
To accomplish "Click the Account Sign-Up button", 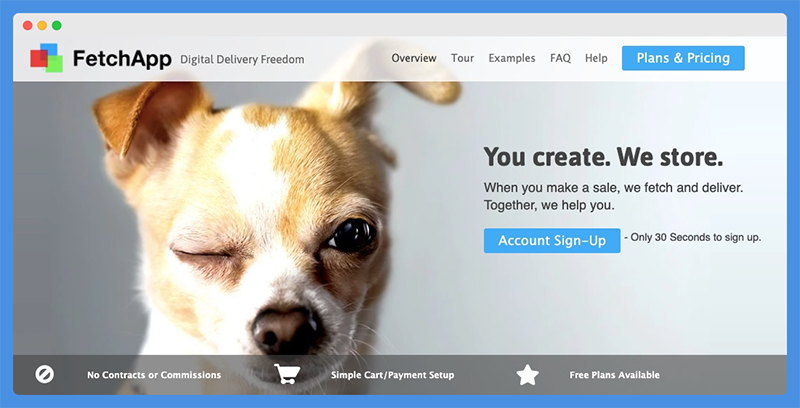I will pos(552,241).
